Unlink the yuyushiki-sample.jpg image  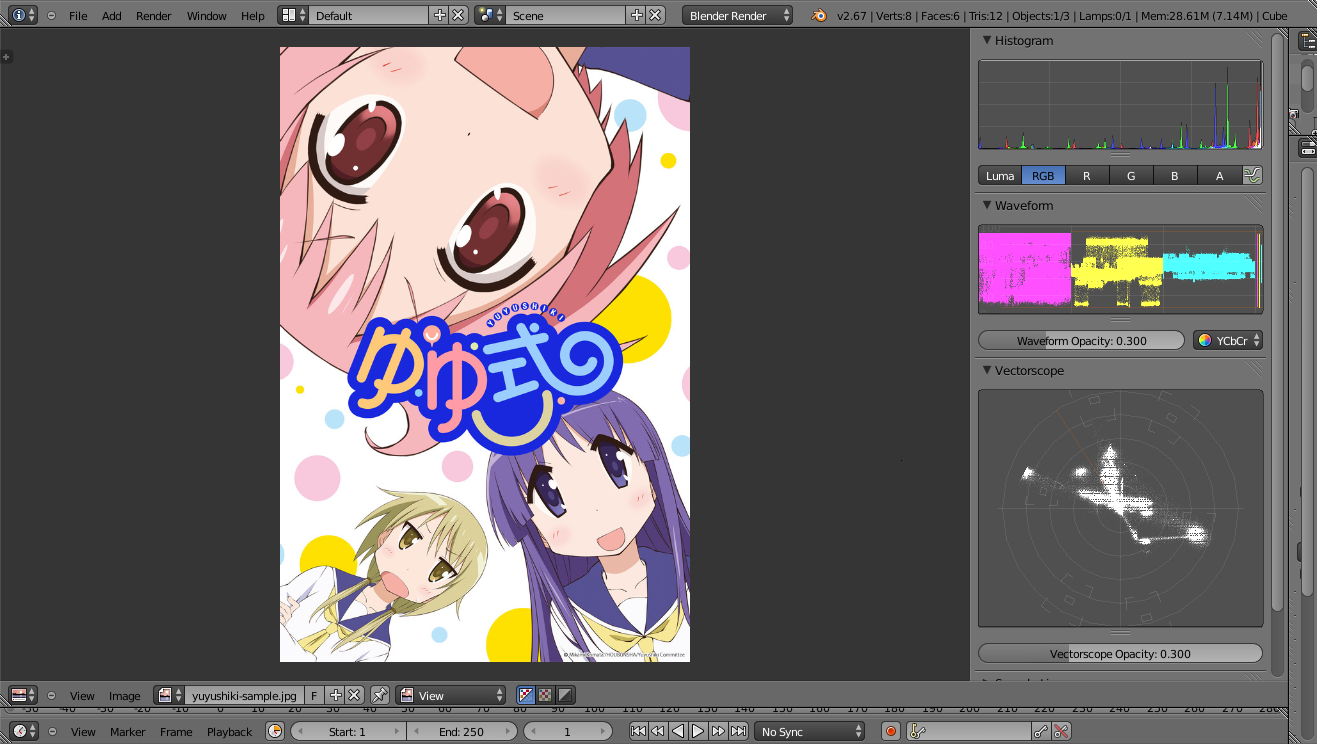point(354,695)
